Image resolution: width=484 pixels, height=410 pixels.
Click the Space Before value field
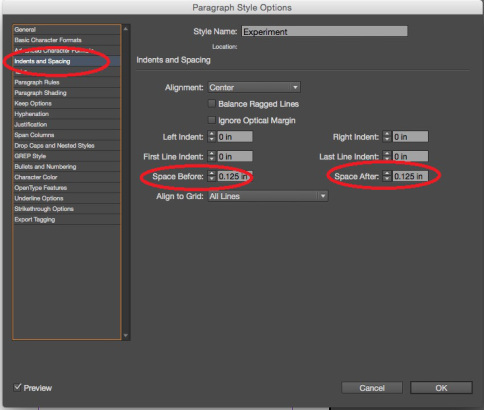click(235, 176)
